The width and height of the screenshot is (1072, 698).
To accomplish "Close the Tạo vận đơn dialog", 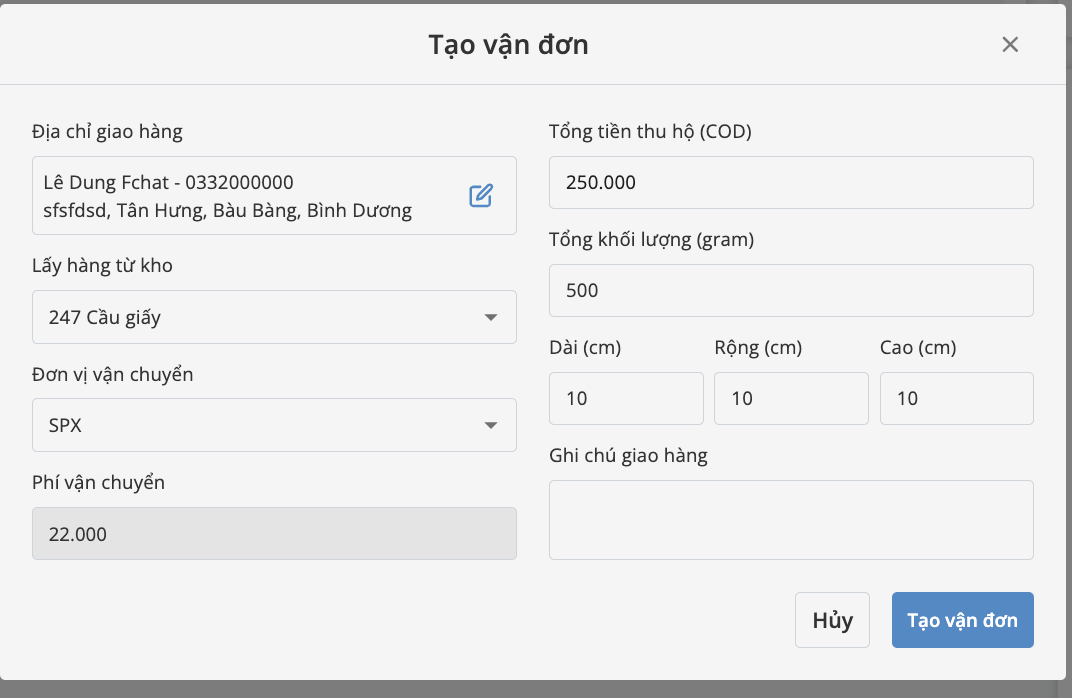I will coord(1010,45).
